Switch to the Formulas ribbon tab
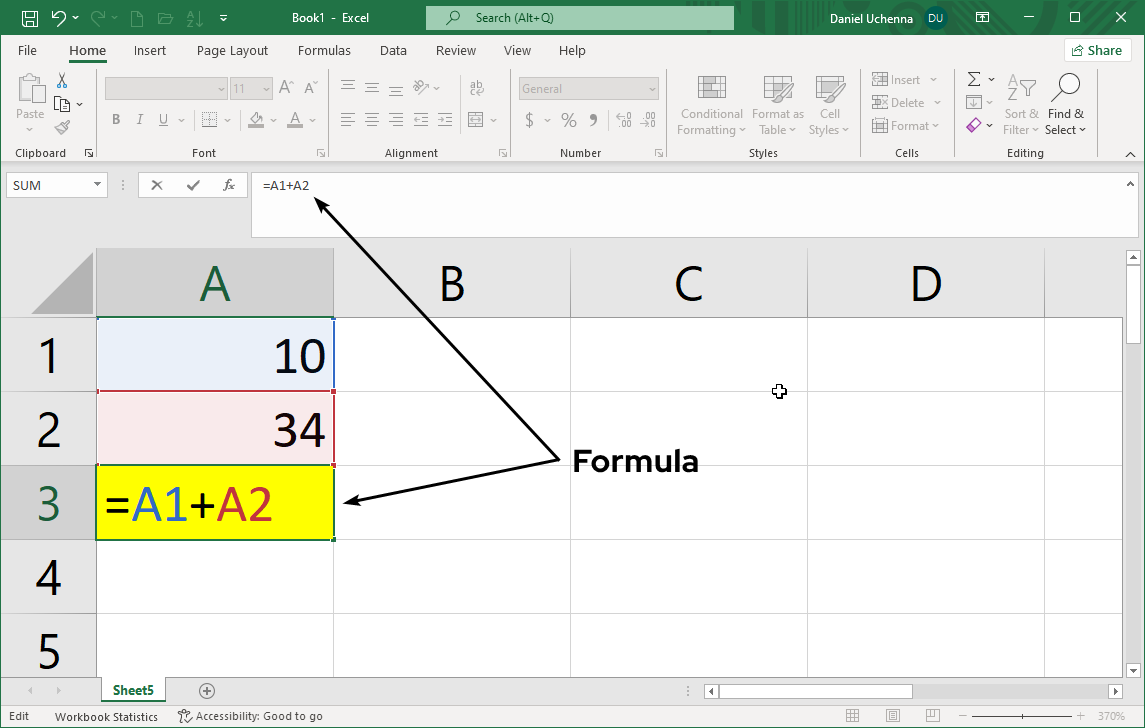1145x728 pixels. 324,50
